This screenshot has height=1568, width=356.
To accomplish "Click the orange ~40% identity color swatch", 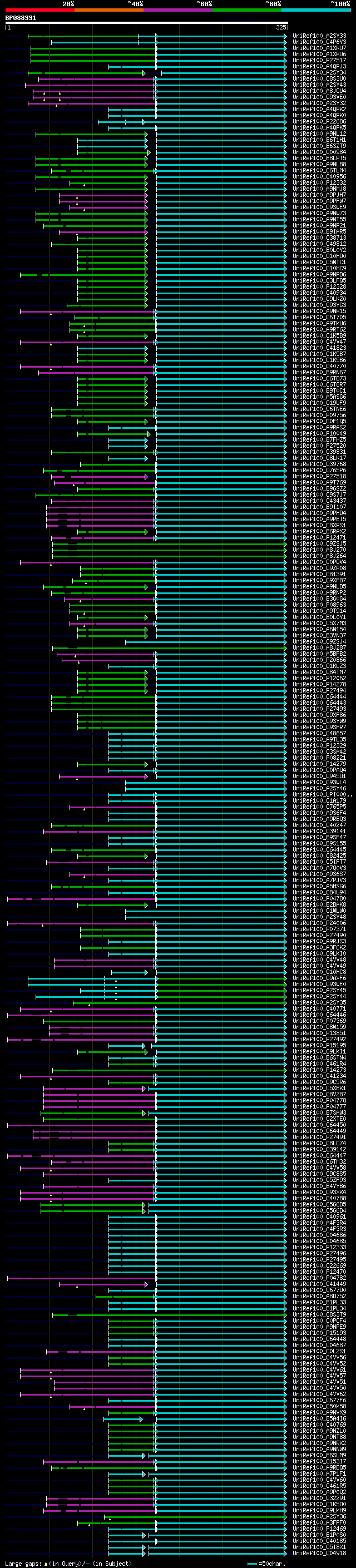I will 109,10.
